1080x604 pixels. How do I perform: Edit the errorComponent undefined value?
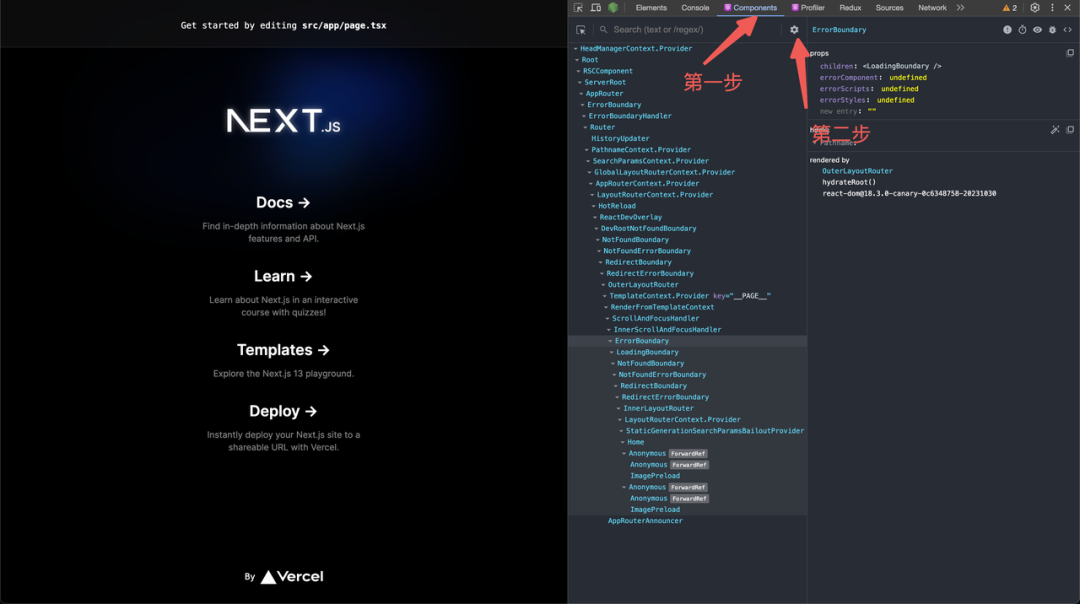(x=908, y=78)
